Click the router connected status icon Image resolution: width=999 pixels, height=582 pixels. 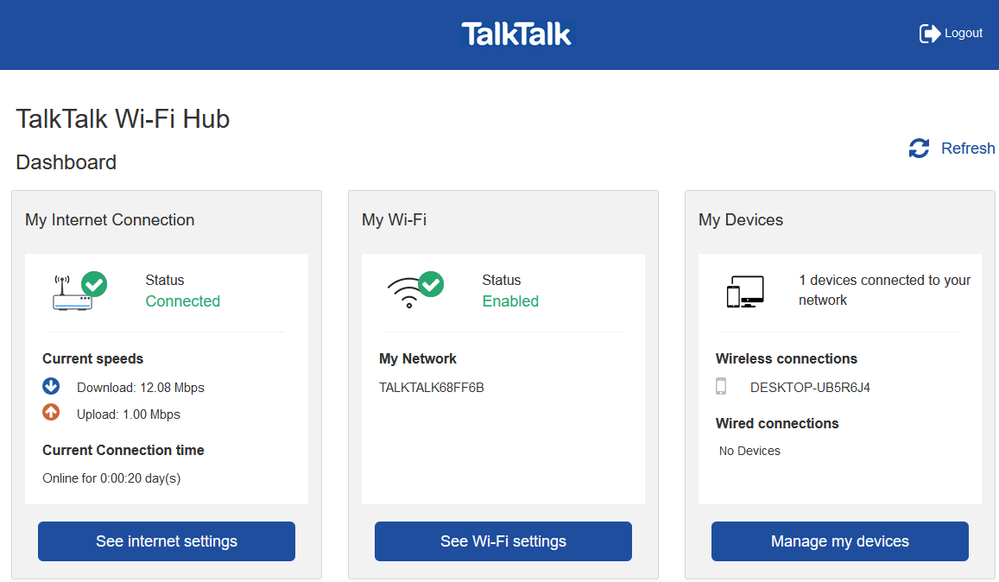point(79,291)
